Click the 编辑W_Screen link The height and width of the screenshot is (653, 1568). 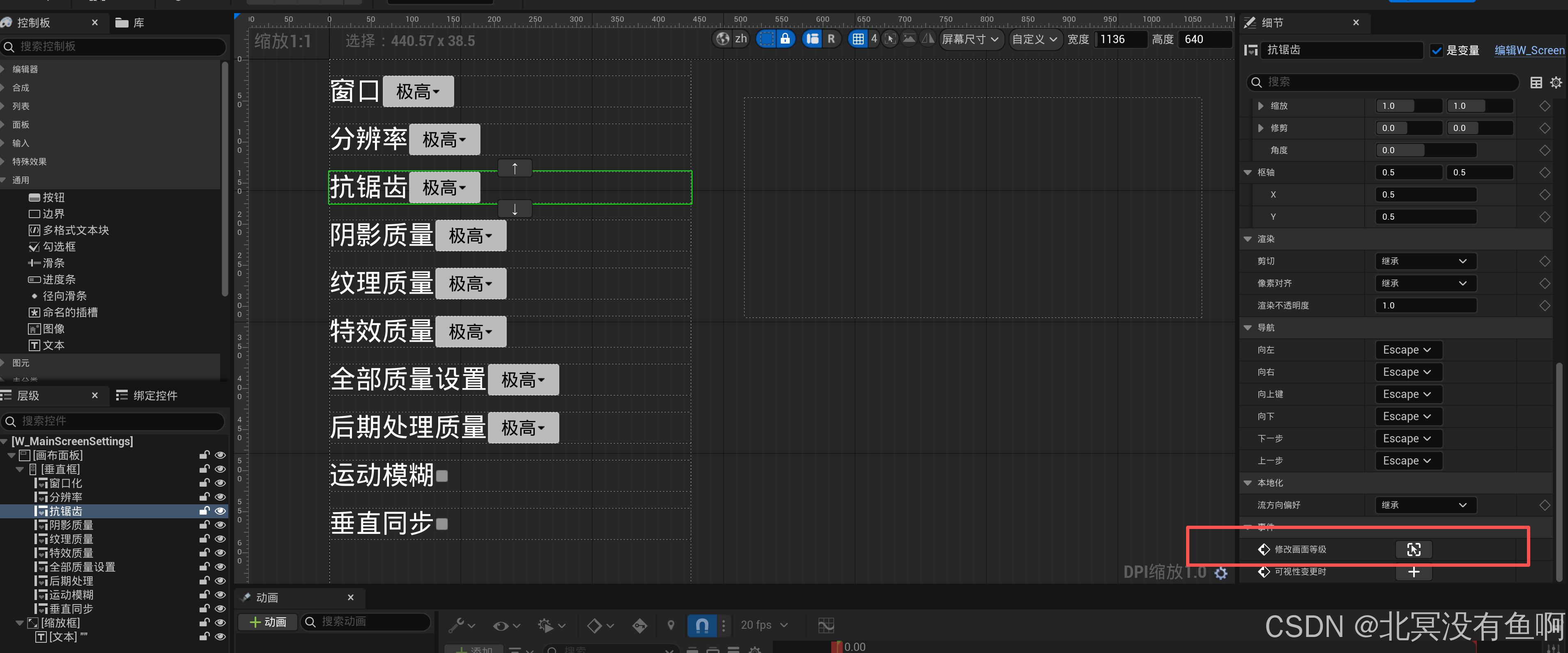[1529, 51]
